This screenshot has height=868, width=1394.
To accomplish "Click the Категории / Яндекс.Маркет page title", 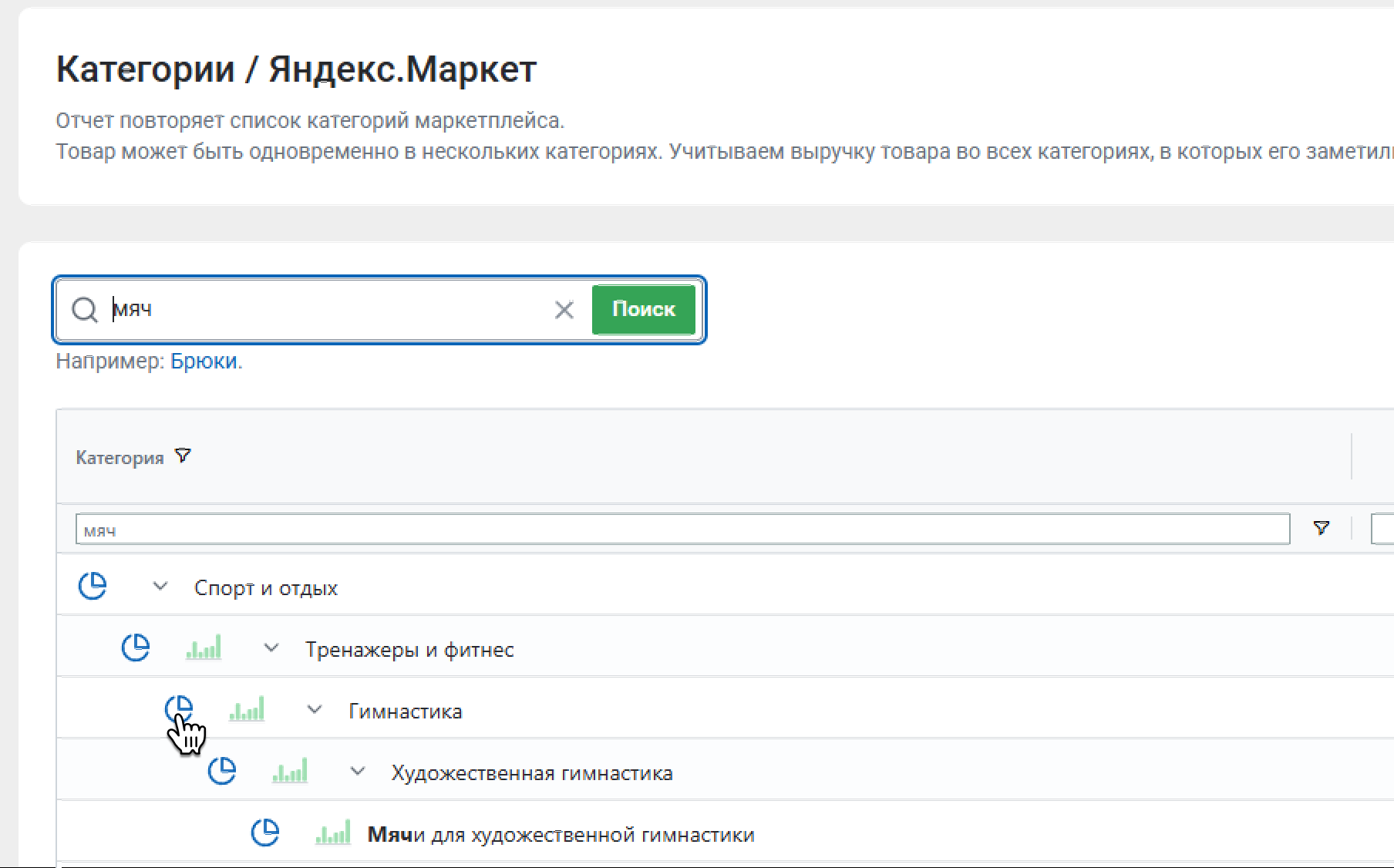I will click(296, 69).
